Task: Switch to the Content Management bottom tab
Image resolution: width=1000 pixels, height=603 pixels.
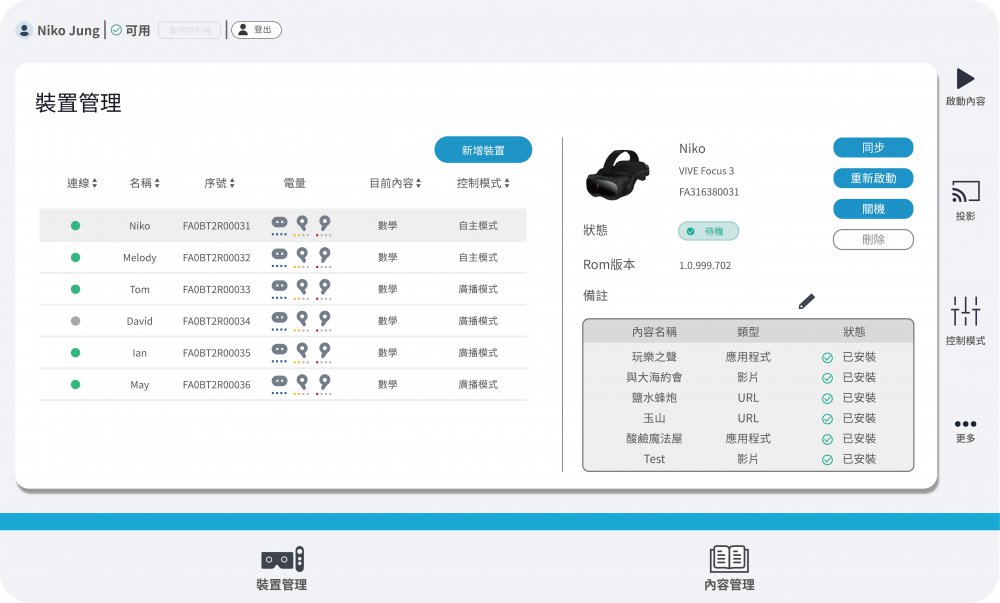Action: (729, 568)
